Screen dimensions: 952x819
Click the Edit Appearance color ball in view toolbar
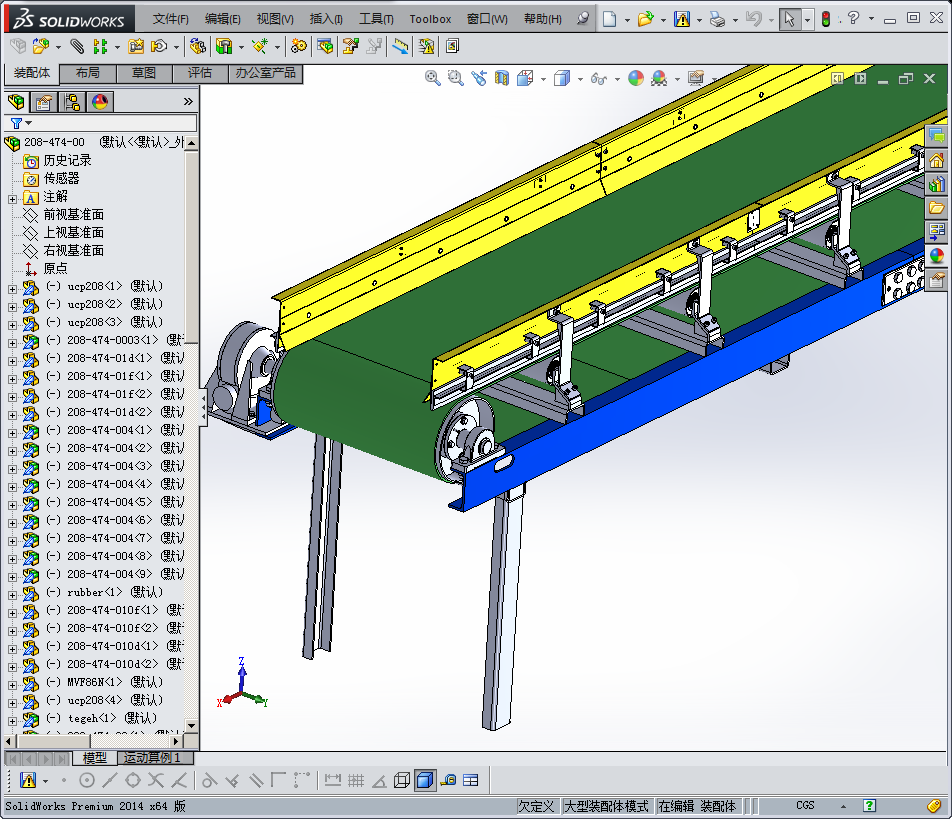[636, 78]
